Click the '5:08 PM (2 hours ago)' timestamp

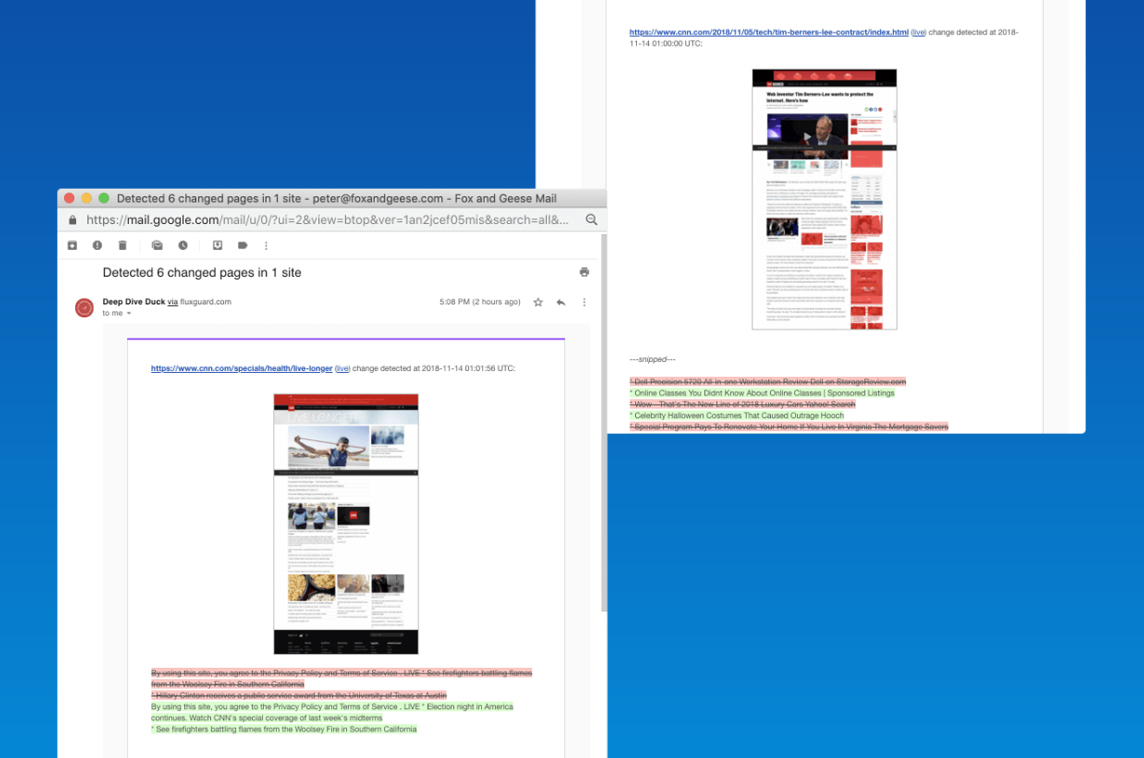[x=480, y=302]
